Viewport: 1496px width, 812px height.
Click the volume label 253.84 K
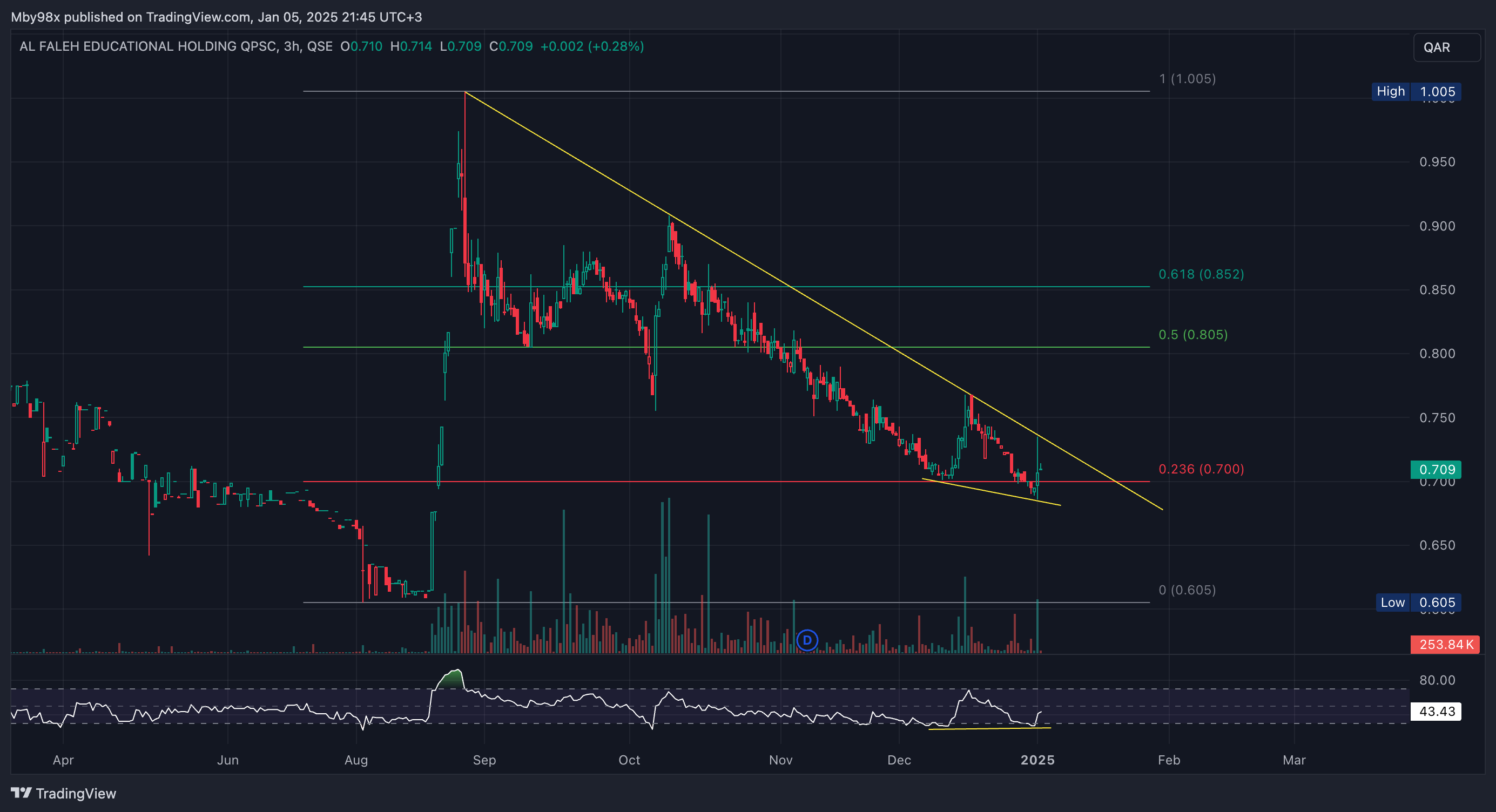point(1444,644)
